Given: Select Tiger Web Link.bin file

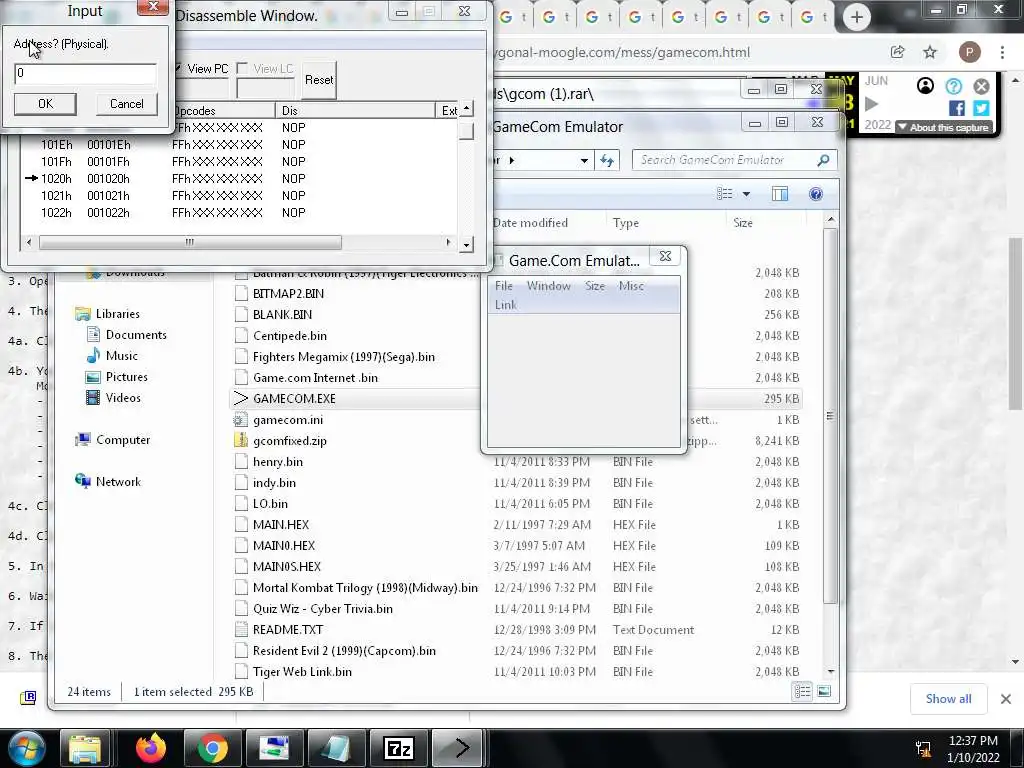Looking at the screenshot, I should [302, 671].
